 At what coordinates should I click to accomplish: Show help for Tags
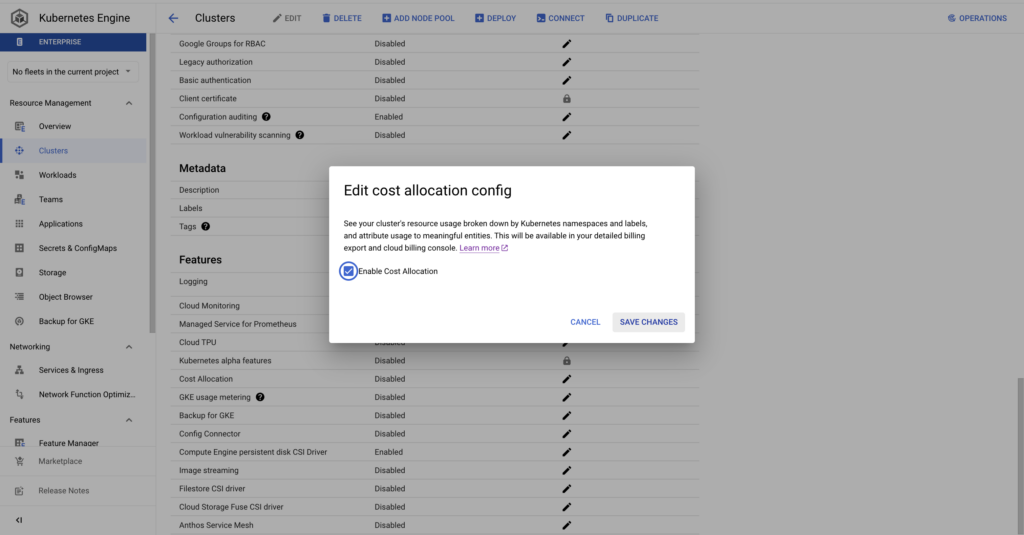point(205,227)
